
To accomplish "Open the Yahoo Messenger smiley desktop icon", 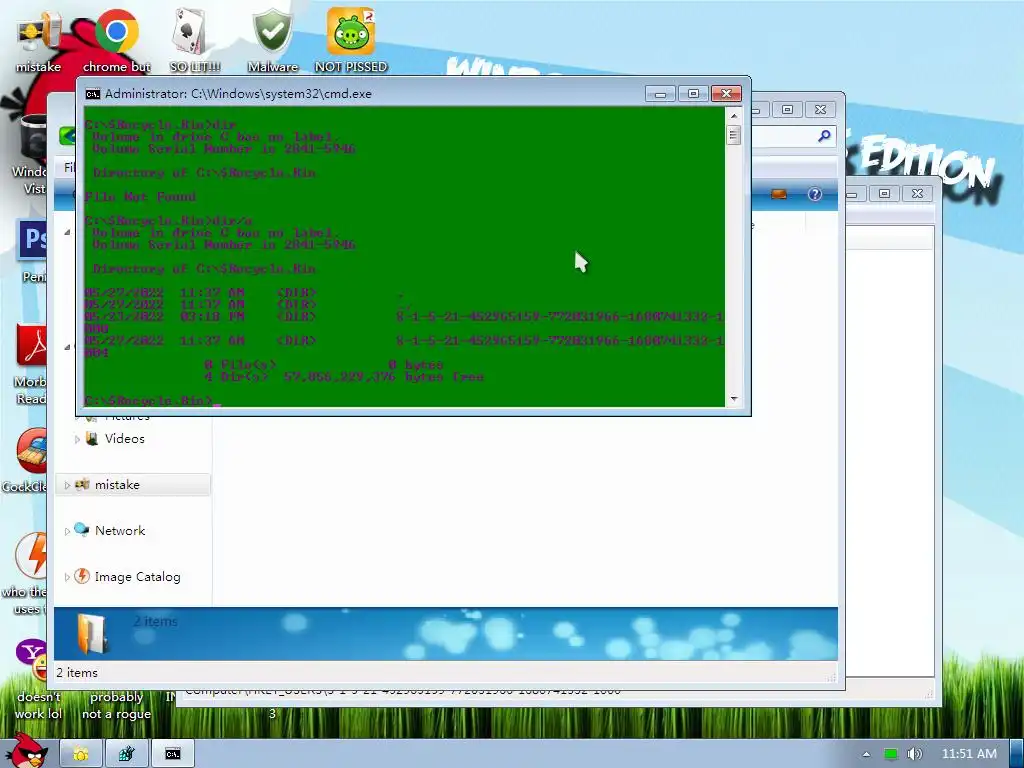I will tap(29, 660).
